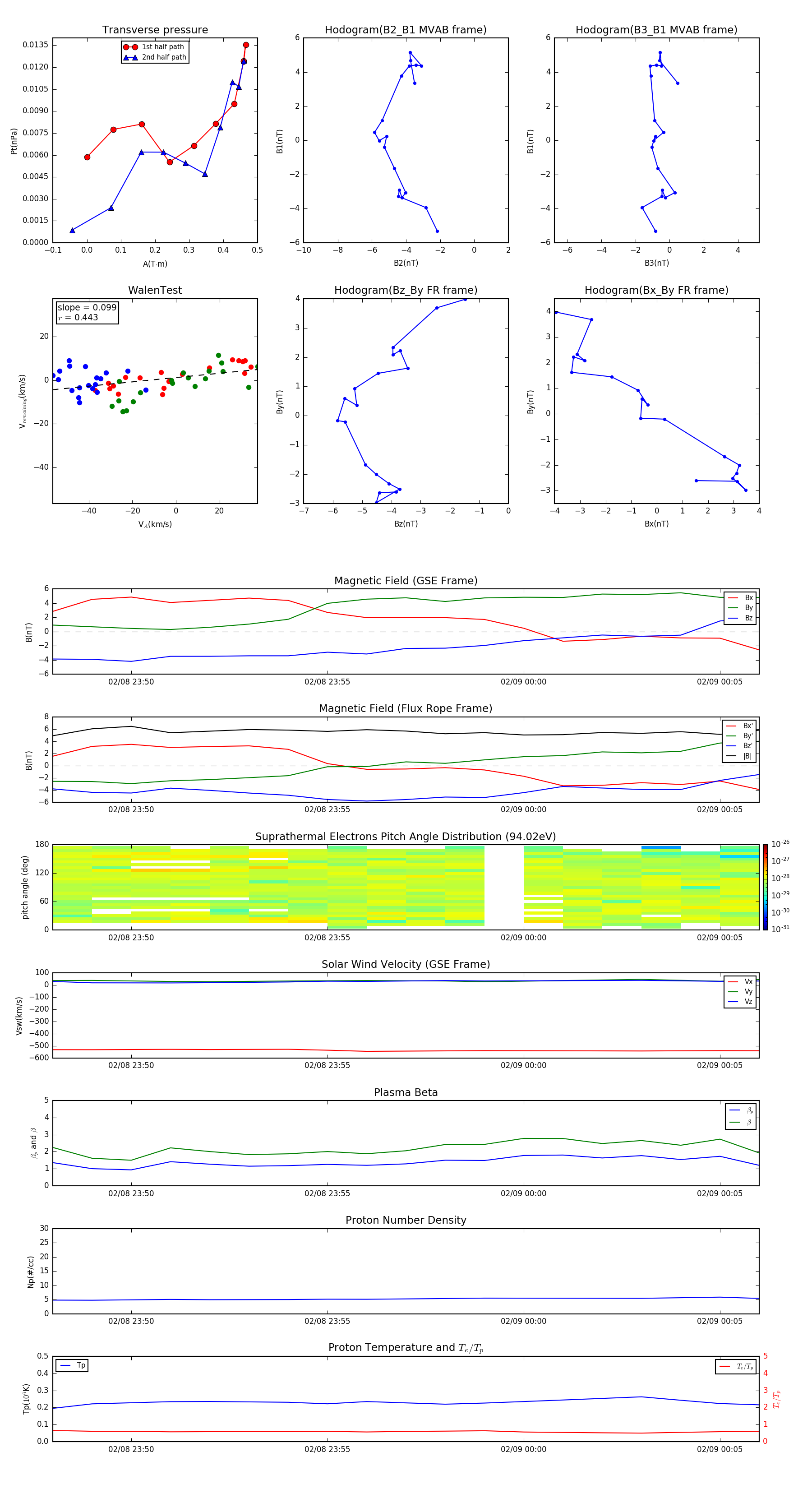Click '|B|' entry in flux rope legend
812x1489 pixels.
click(x=740, y=756)
